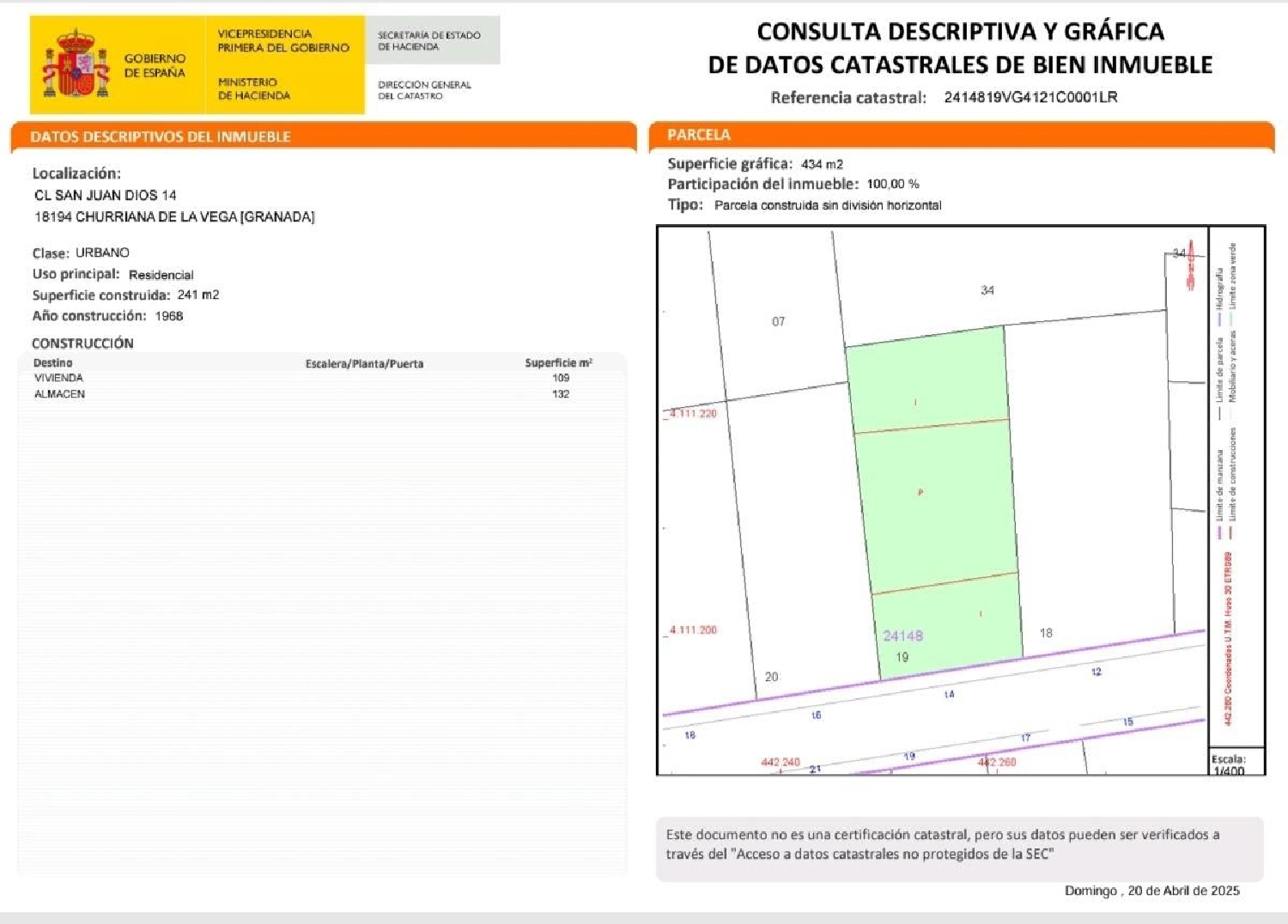Expand the CONSTRUCCIÓN section

[81, 343]
